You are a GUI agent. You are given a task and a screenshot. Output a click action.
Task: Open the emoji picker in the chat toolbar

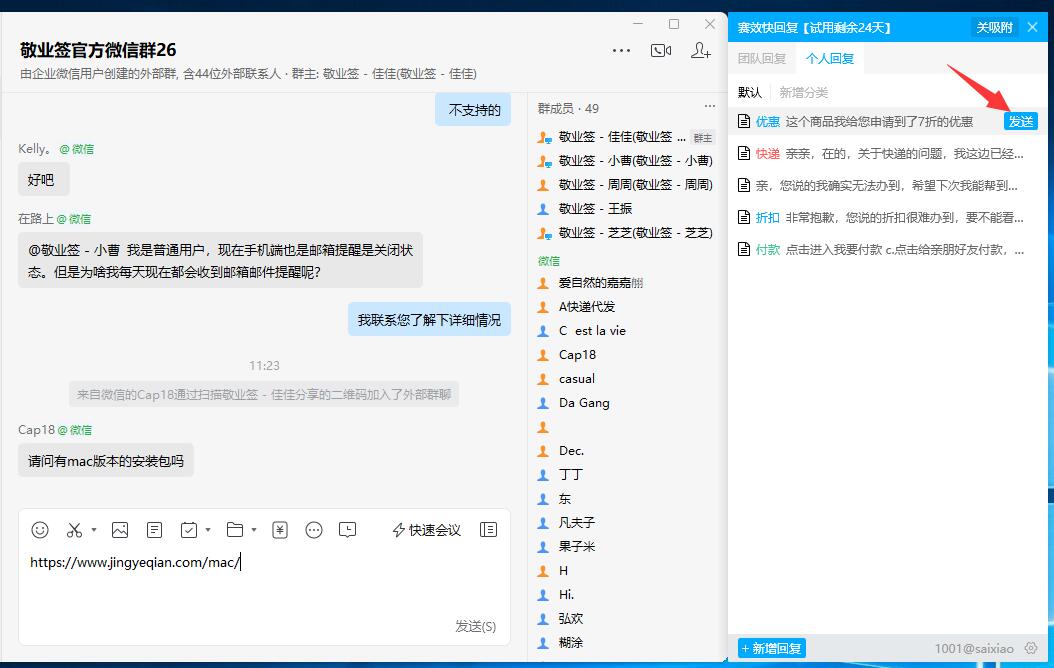pos(40,530)
